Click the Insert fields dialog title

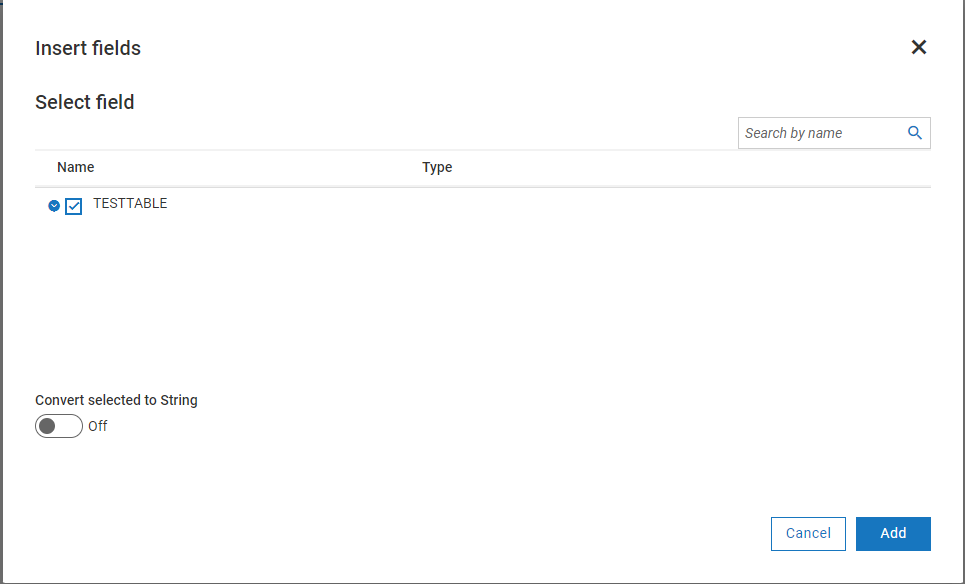tap(88, 48)
